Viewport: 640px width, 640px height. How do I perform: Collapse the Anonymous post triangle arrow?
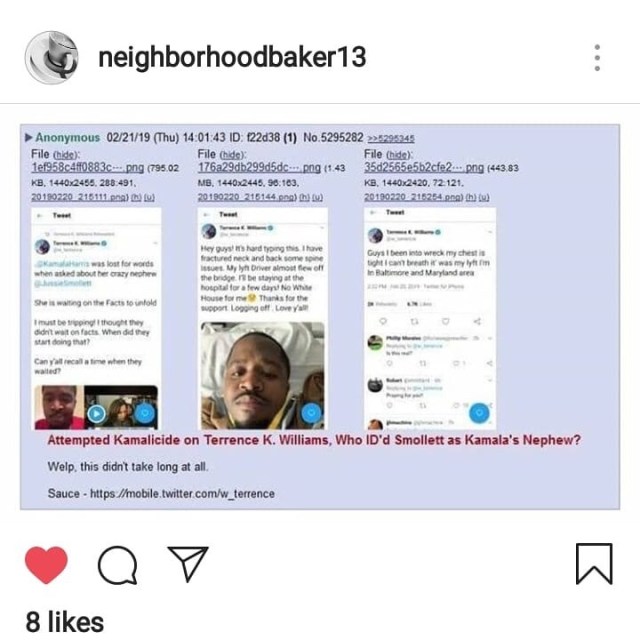tap(29, 137)
